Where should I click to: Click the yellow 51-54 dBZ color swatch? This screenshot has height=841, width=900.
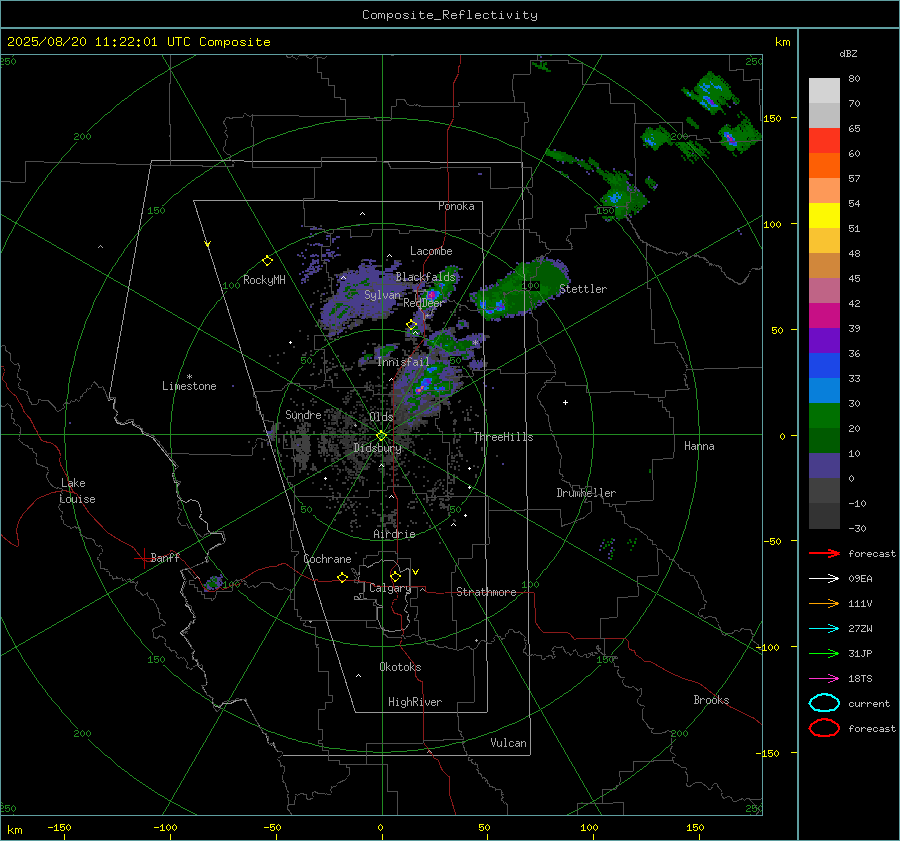[x=824, y=216]
